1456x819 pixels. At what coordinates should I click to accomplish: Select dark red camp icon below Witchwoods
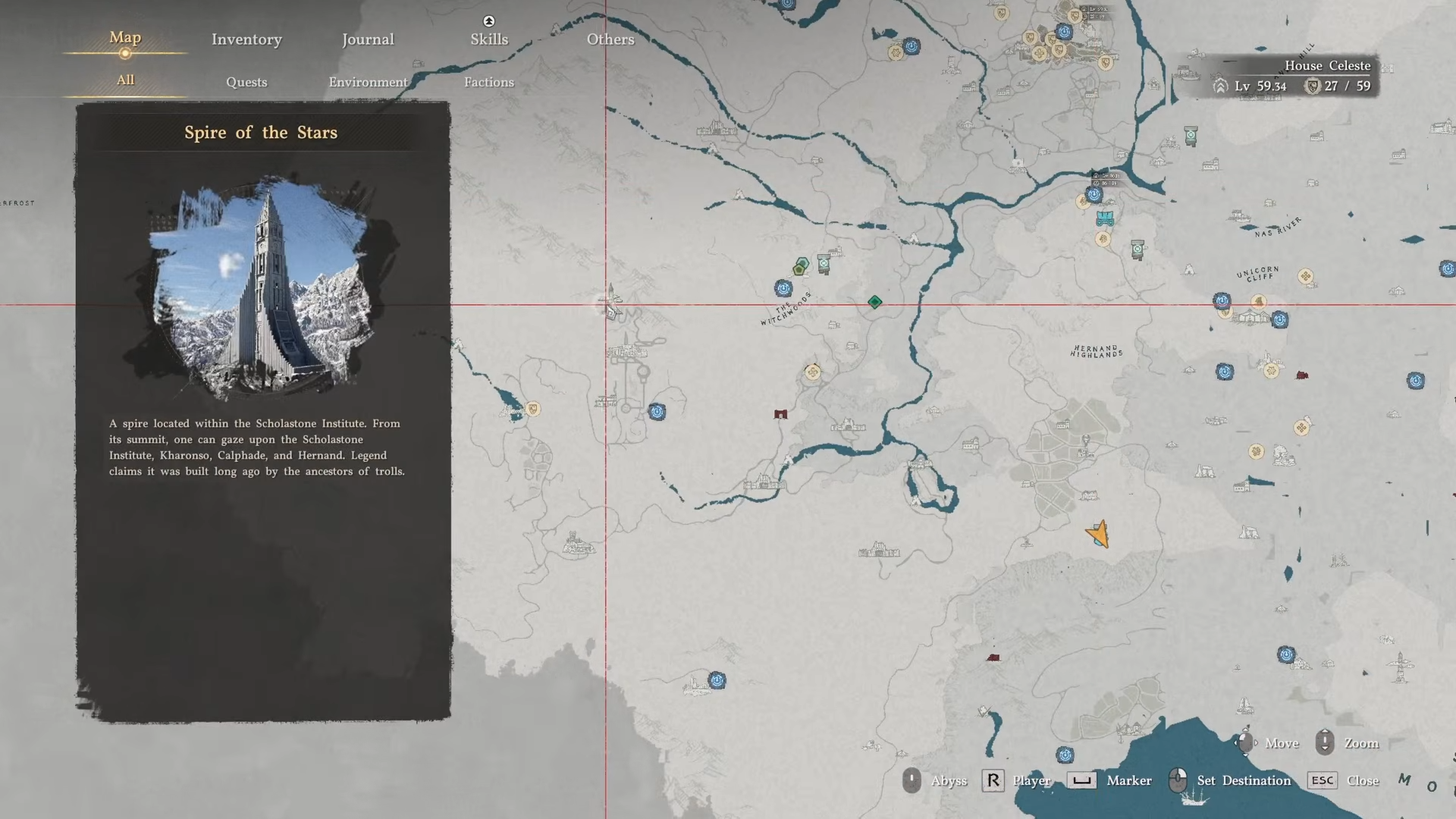[780, 414]
